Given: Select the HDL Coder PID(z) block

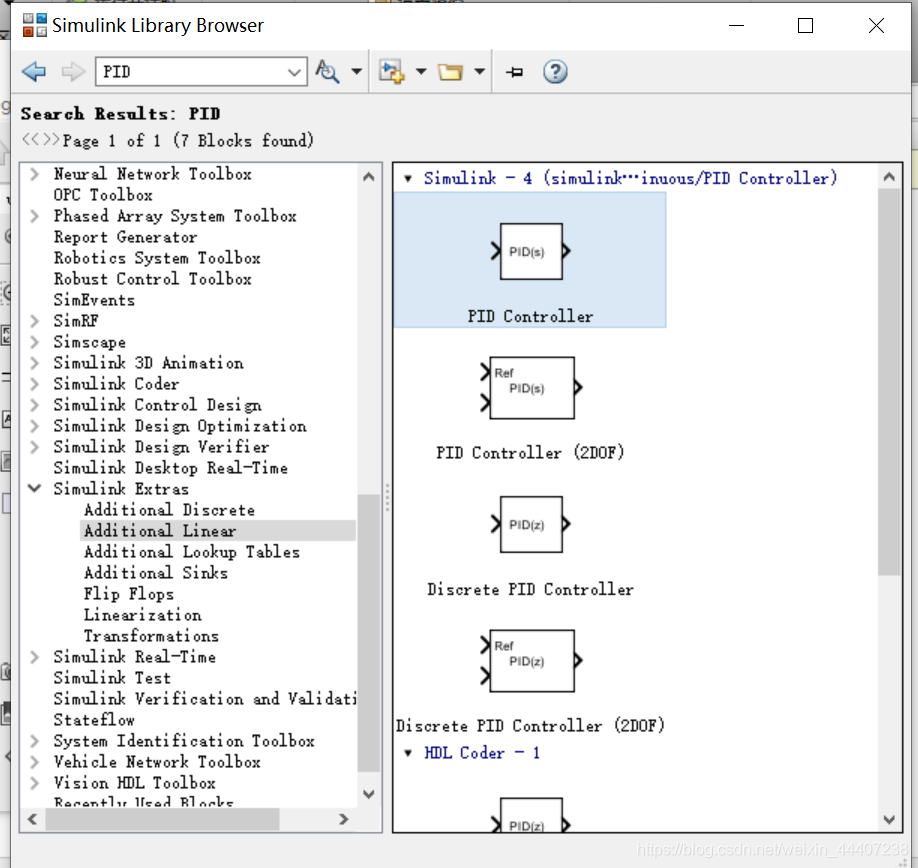Looking at the screenshot, I should click(x=530, y=815).
